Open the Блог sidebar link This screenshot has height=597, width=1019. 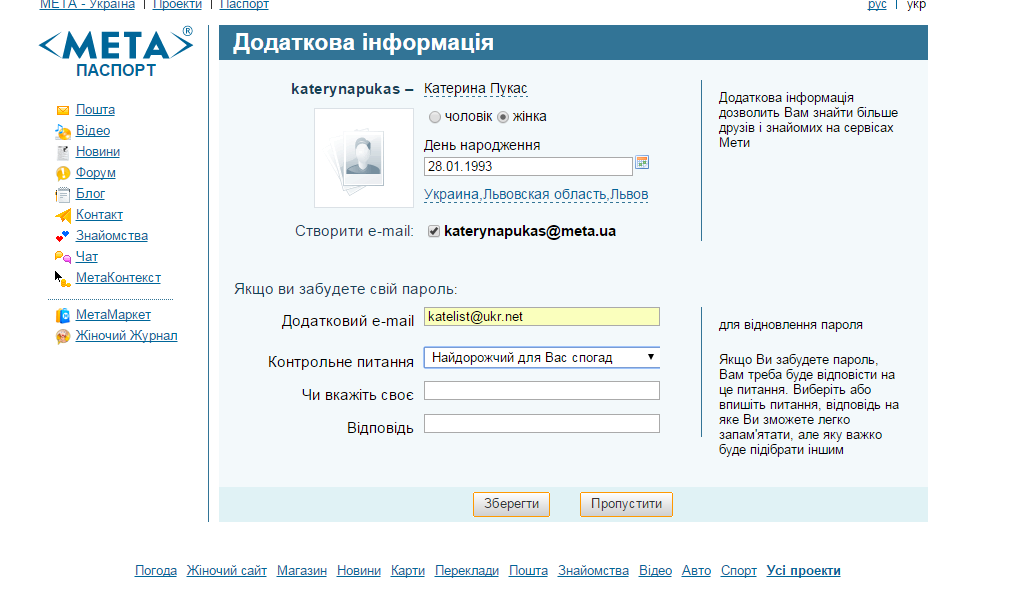(90, 194)
